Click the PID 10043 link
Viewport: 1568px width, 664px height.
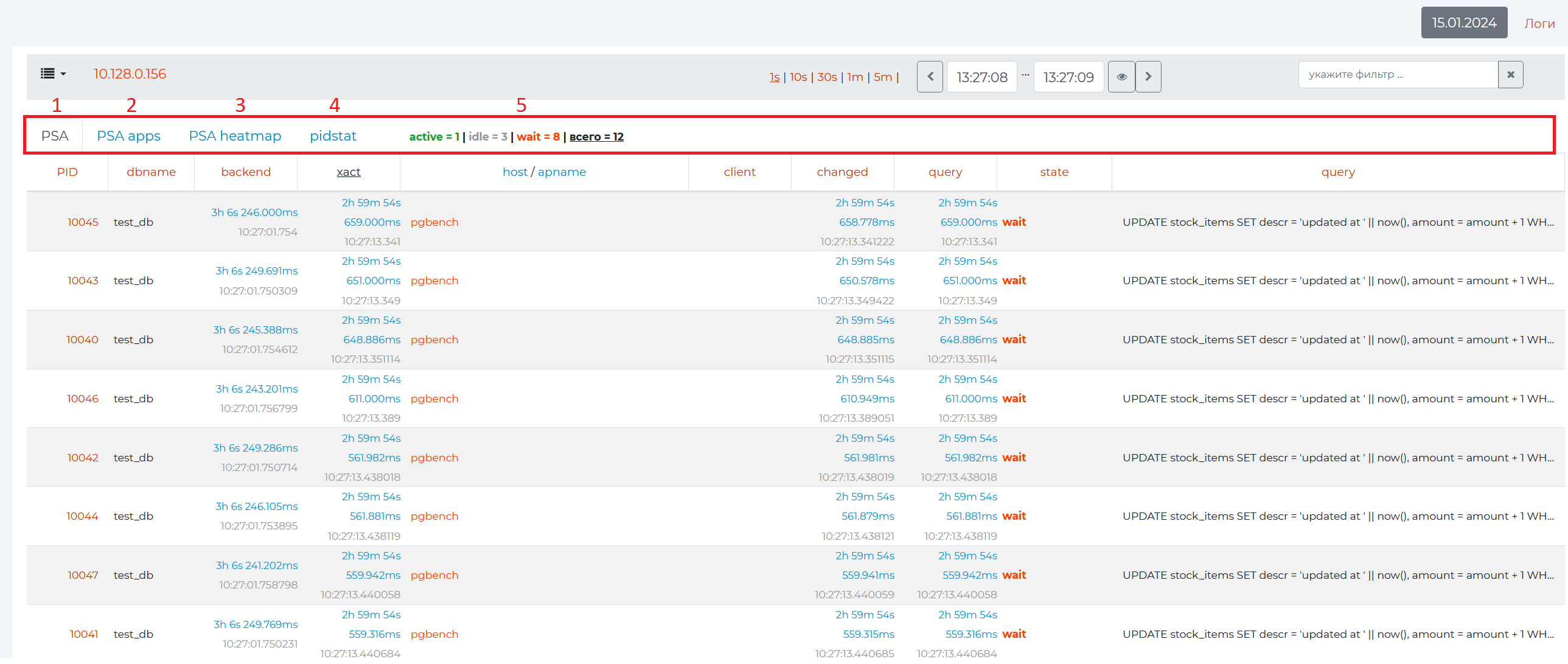point(83,281)
